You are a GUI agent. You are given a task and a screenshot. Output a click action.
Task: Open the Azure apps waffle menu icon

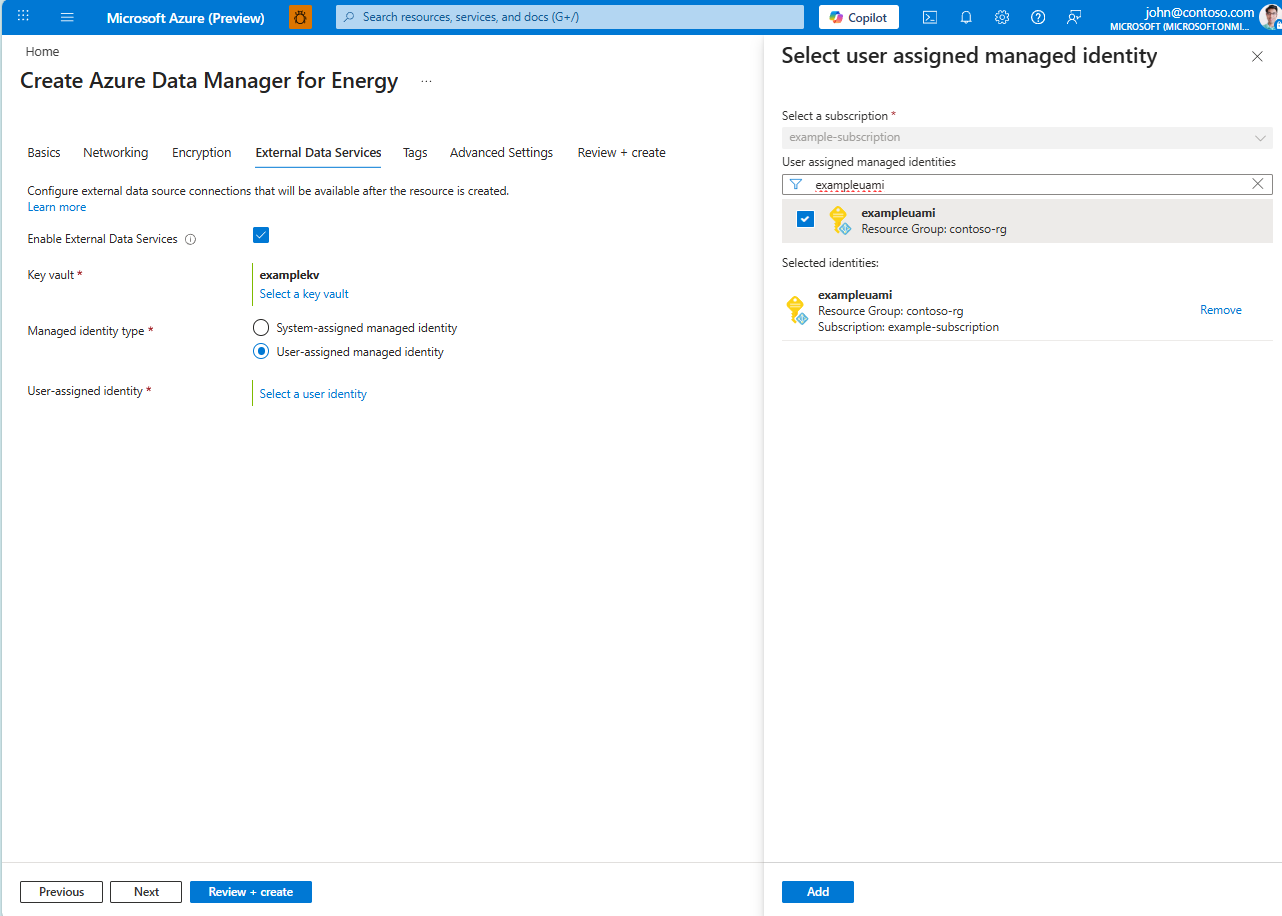pyautogui.click(x=22, y=16)
